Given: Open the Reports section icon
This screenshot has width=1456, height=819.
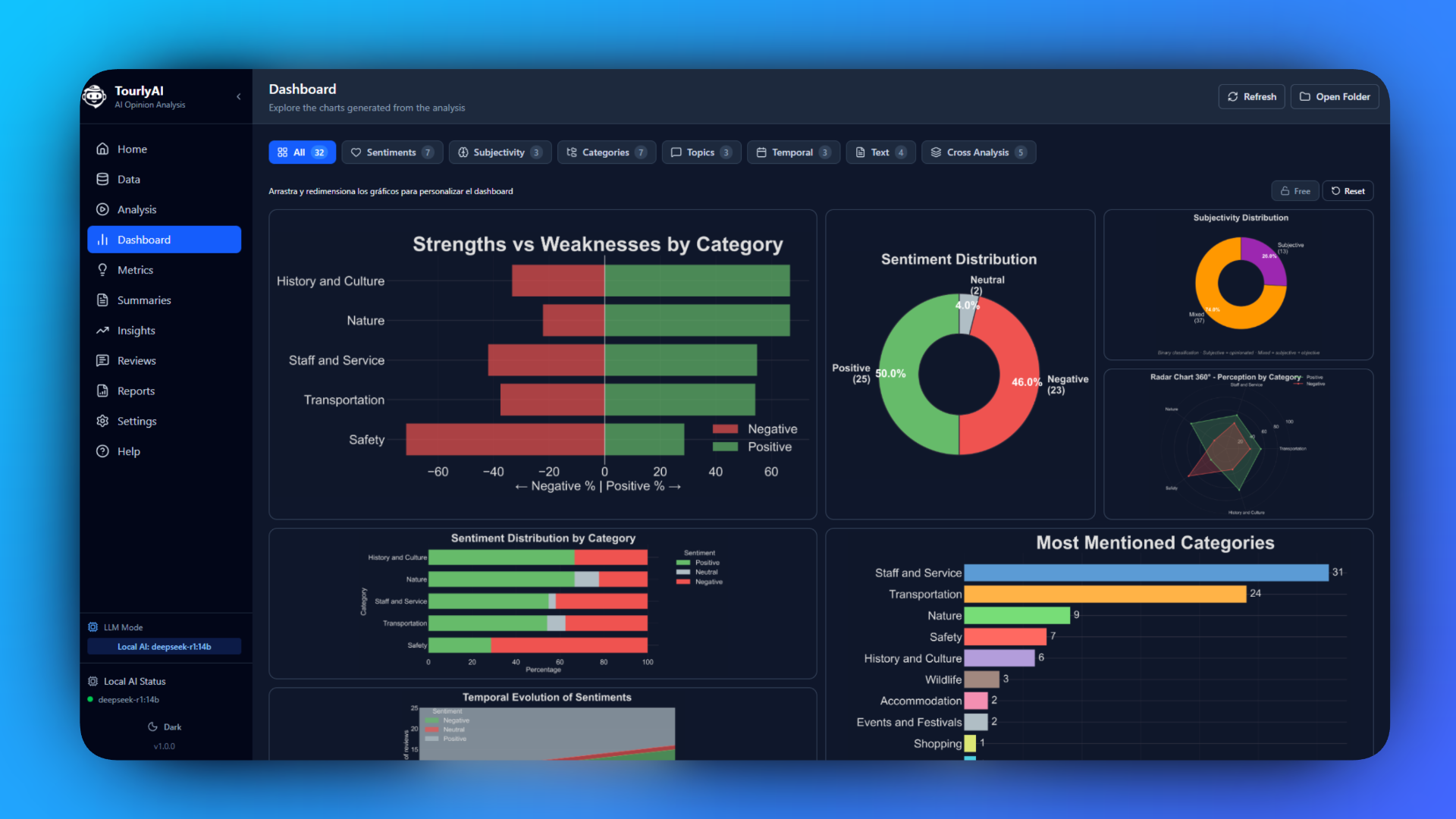Looking at the screenshot, I should (103, 391).
